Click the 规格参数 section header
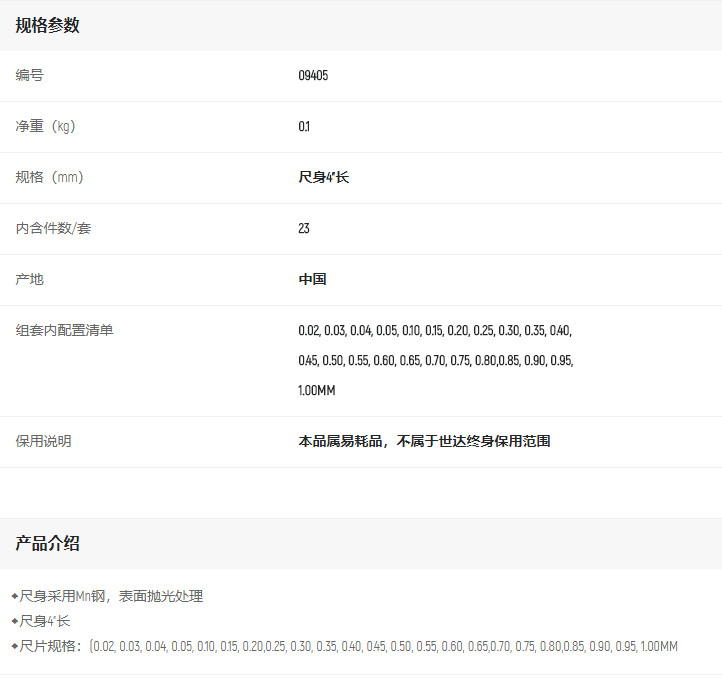This screenshot has width=722, height=678. (x=47, y=26)
